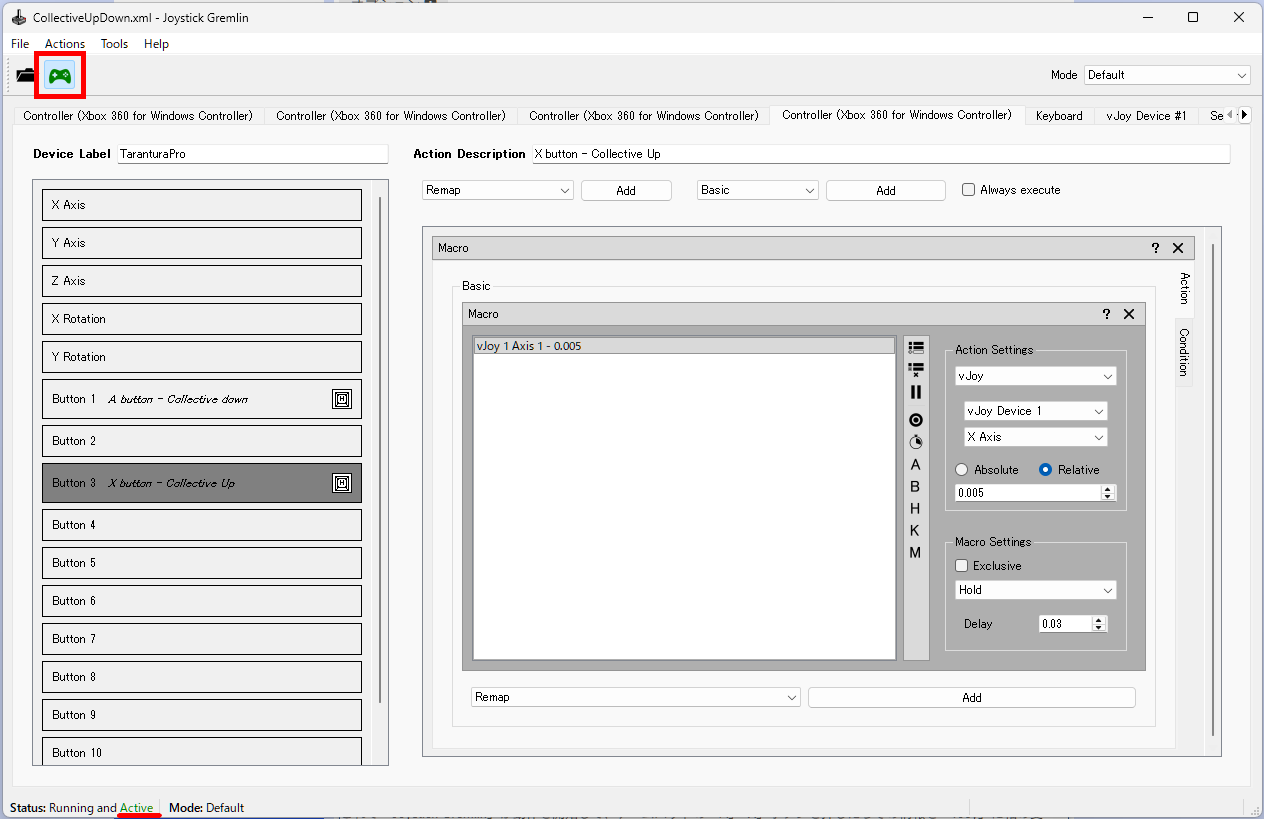Select Button 4 in the input list
1264x819 pixels.
201,525
